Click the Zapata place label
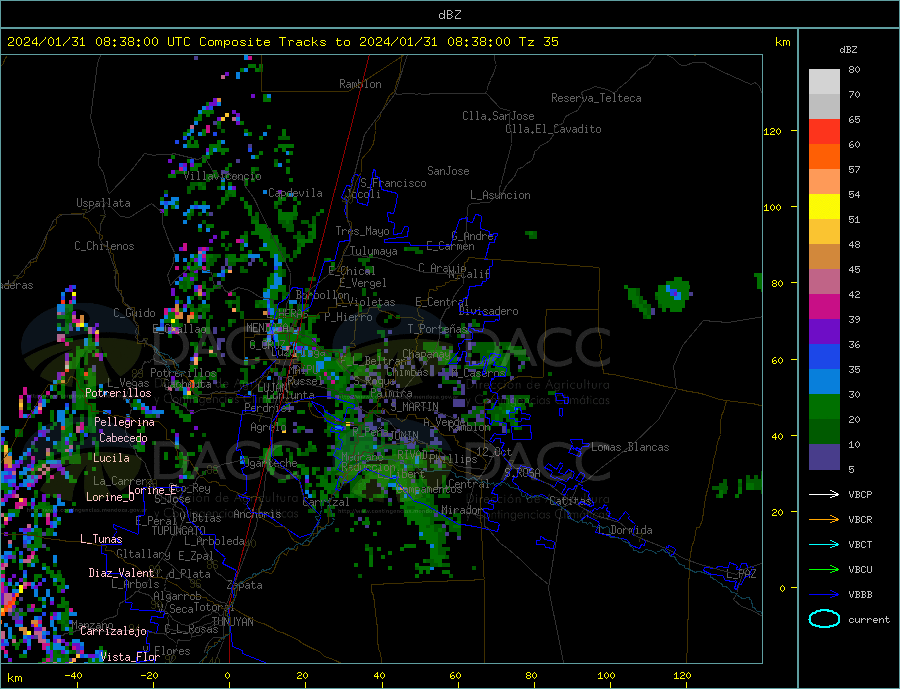900x689 pixels. [245, 585]
